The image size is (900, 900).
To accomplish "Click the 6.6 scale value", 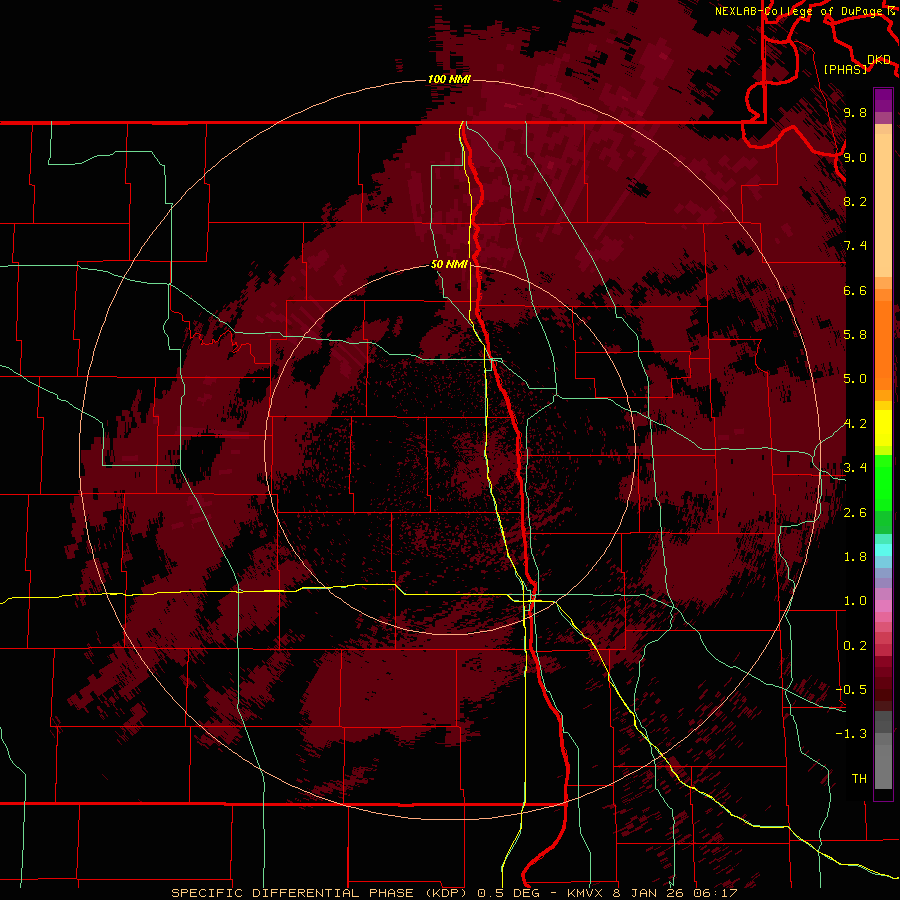I will coord(855,290).
